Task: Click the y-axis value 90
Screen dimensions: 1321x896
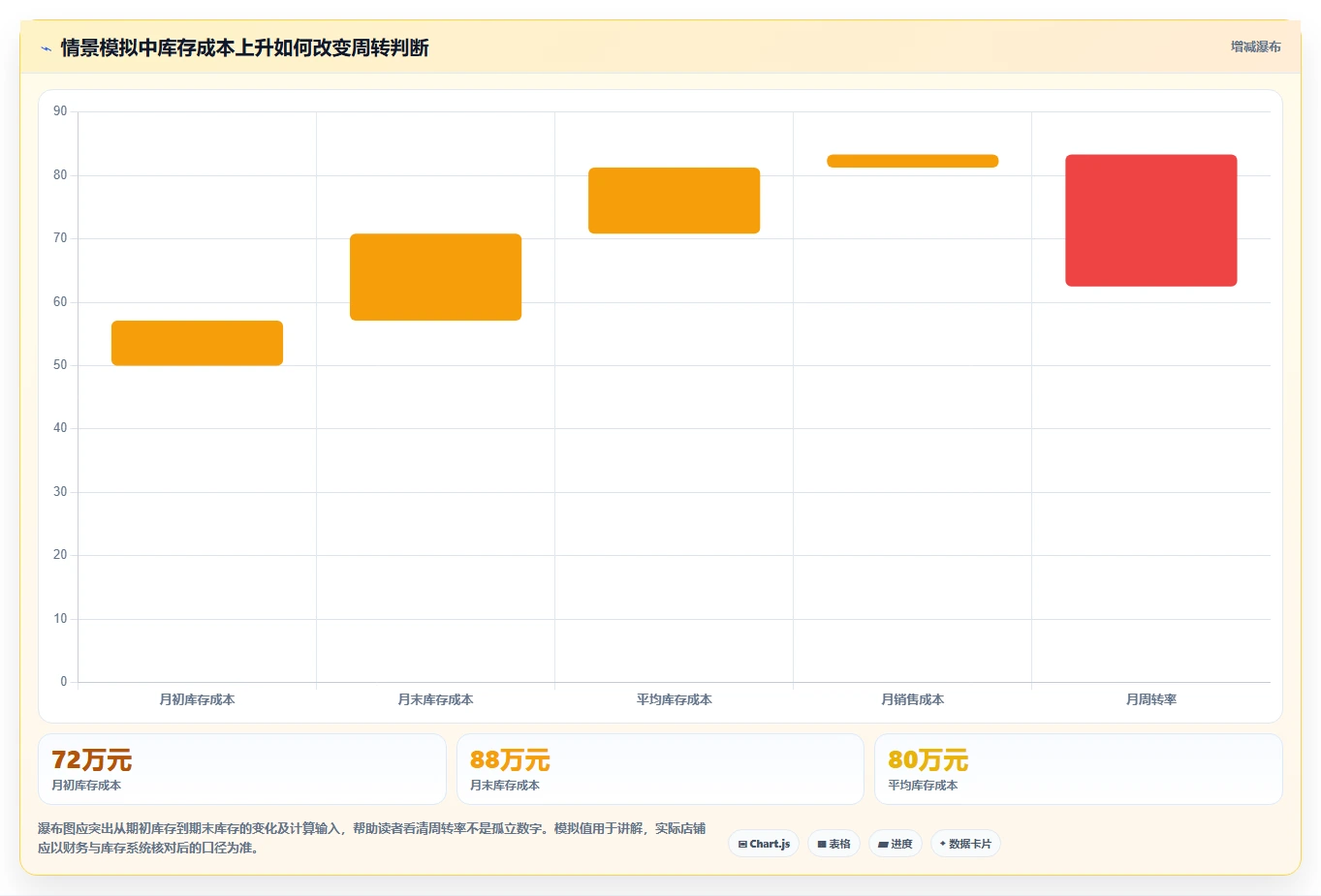Action: coord(60,111)
